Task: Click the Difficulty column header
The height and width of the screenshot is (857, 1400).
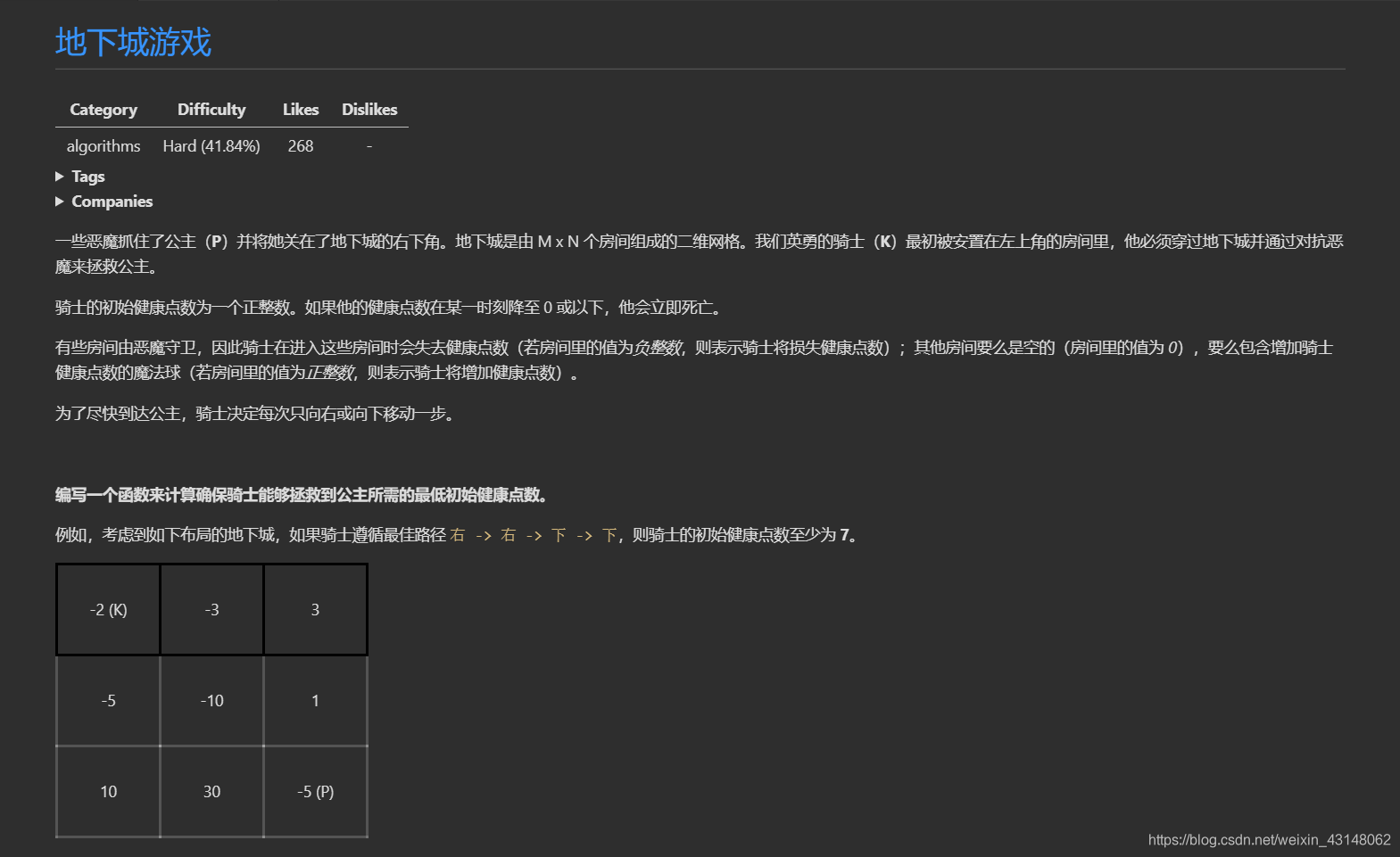Action: point(211,110)
